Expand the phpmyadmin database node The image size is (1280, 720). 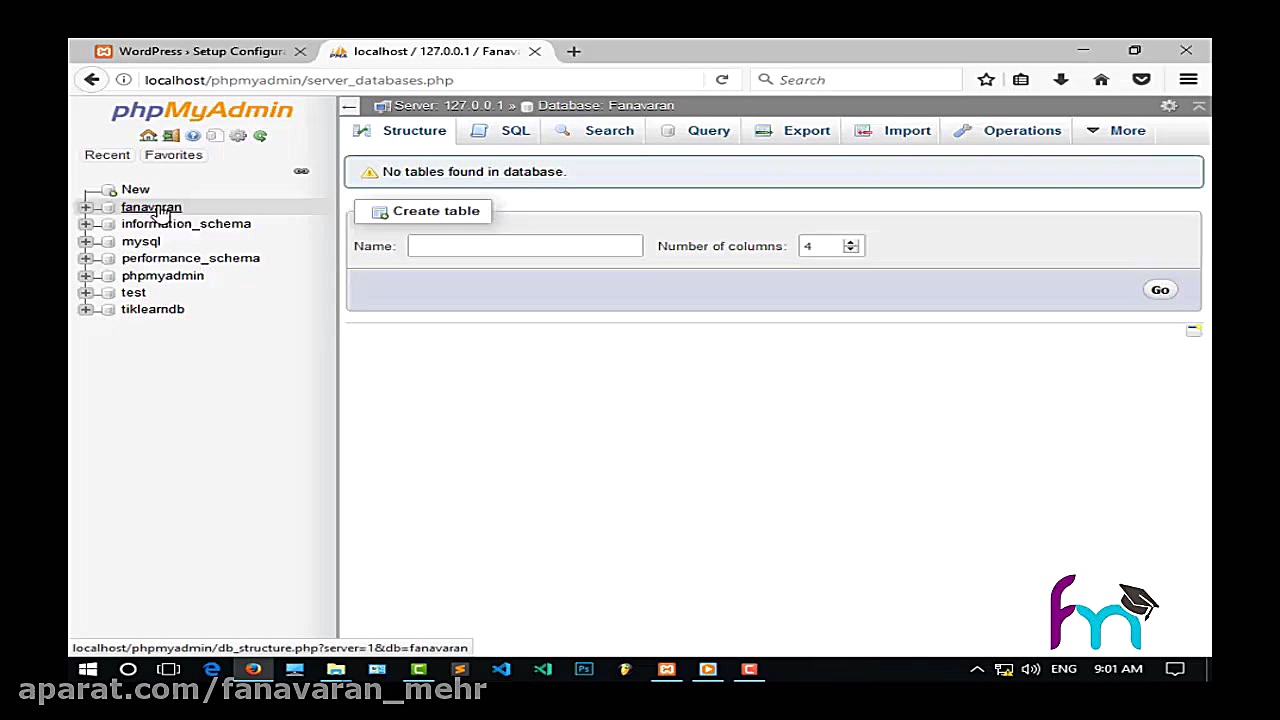[86, 275]
